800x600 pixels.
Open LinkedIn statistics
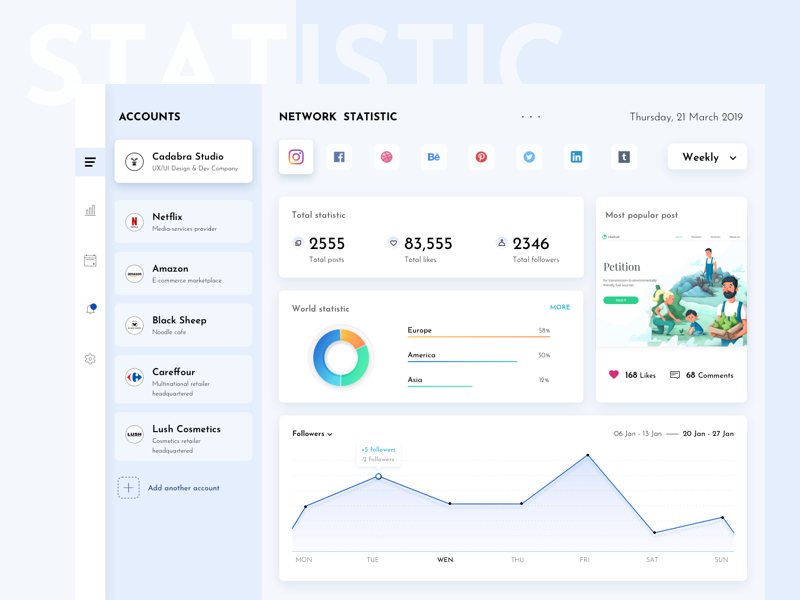coord(576,157)
